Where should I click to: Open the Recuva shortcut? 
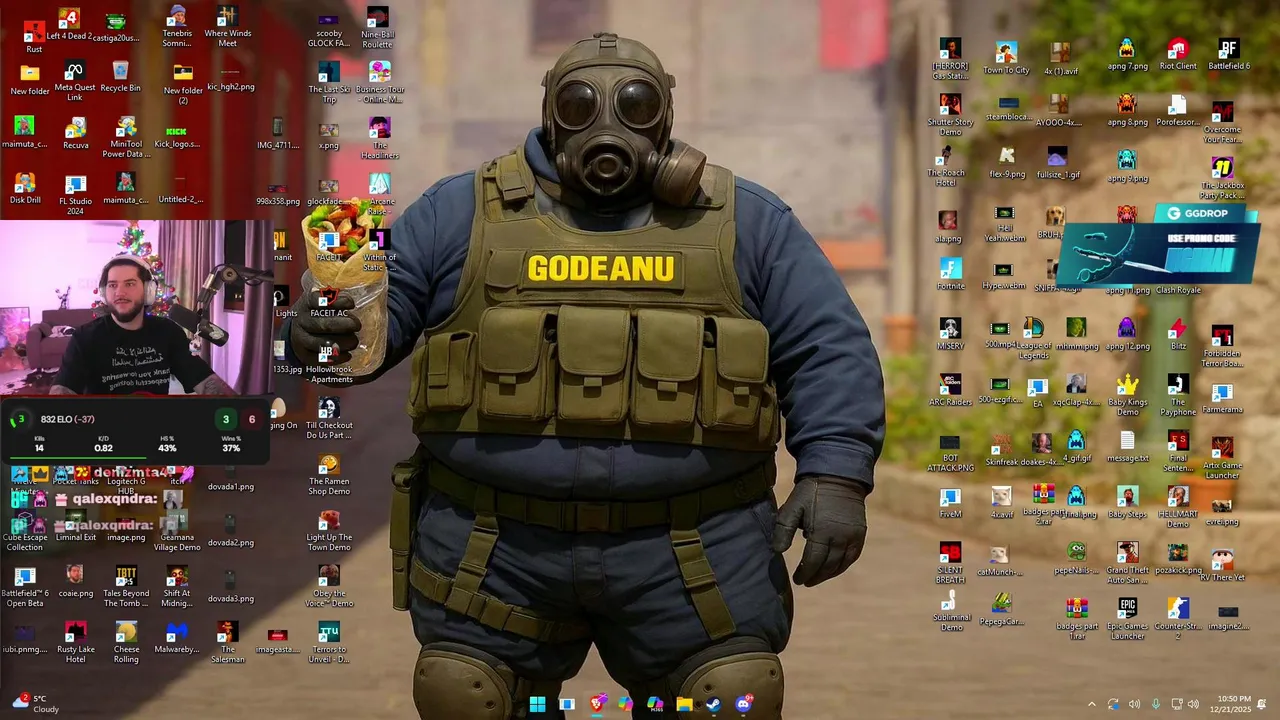(75, 134)
